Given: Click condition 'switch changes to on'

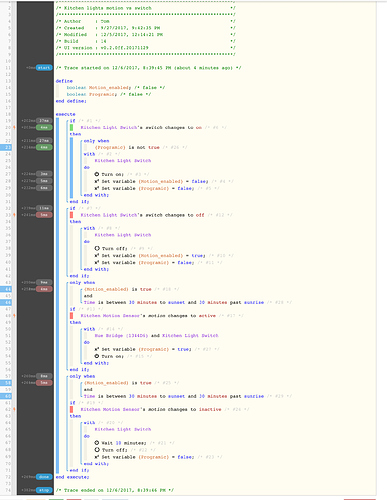Looking at the screenshot, I should click(x=141, y=127).
